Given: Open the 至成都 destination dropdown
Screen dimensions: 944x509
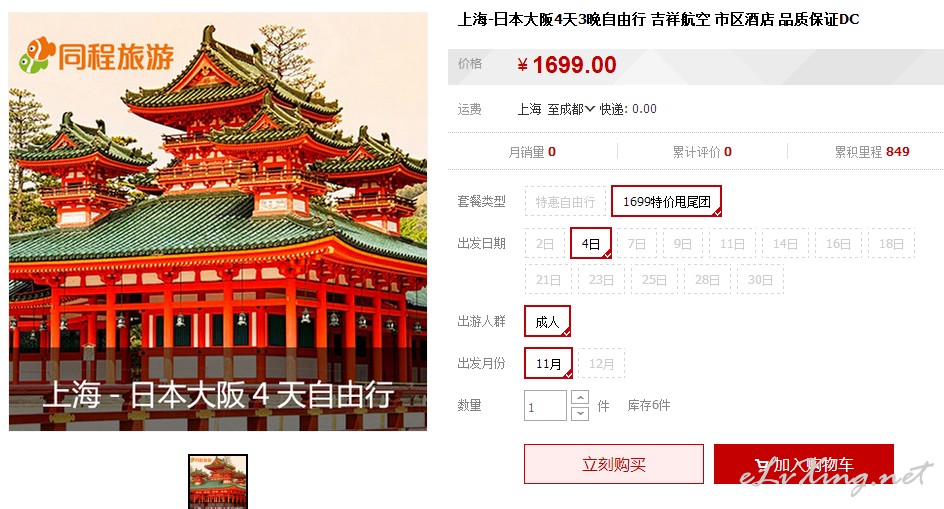Looking at the screenshot, I should (571, 109).
